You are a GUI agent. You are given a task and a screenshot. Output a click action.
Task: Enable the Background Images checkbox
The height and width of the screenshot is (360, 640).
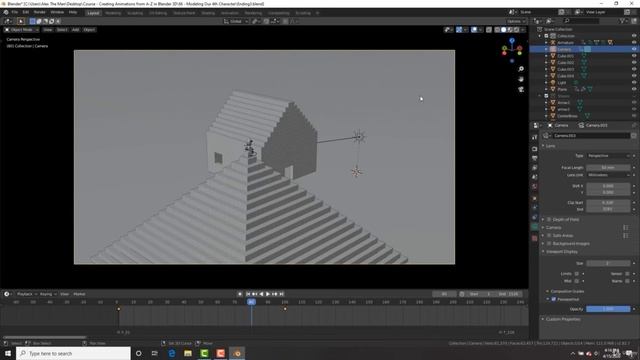click(x=549, y=244)
